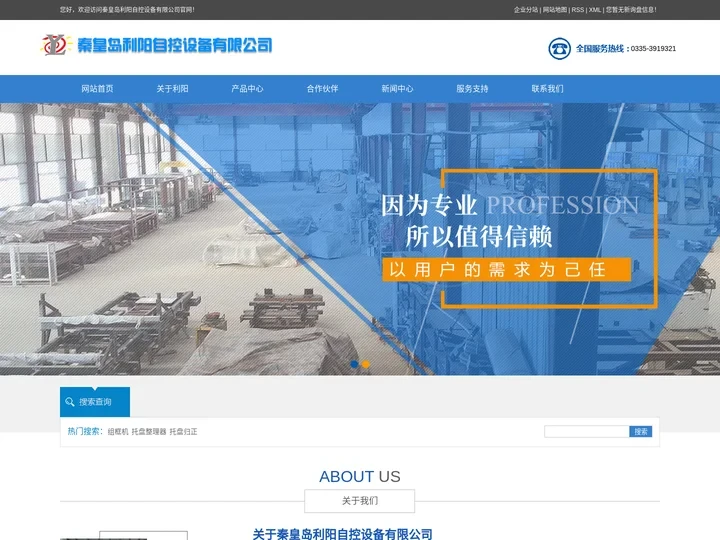Click the RSS link
The height and width of the screenshot is (540, 720).
(578, 10)
